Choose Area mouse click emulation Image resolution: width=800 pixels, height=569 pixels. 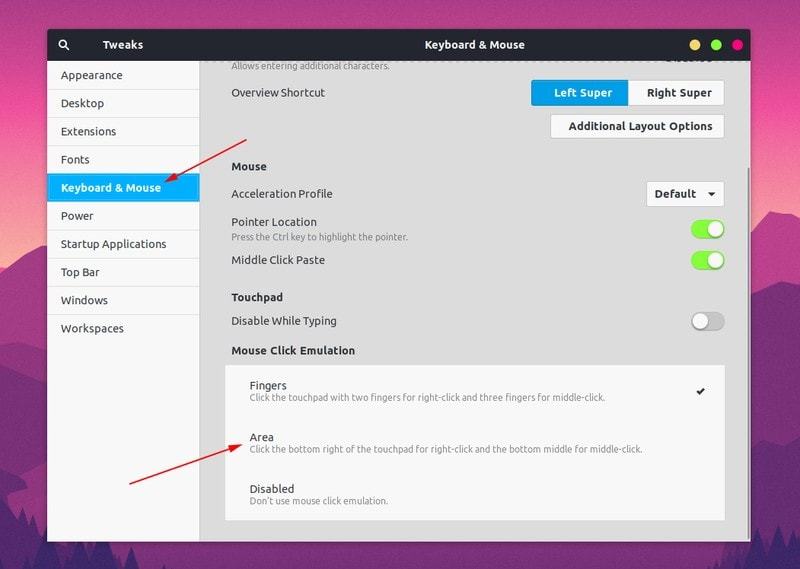tap(474, 443)
